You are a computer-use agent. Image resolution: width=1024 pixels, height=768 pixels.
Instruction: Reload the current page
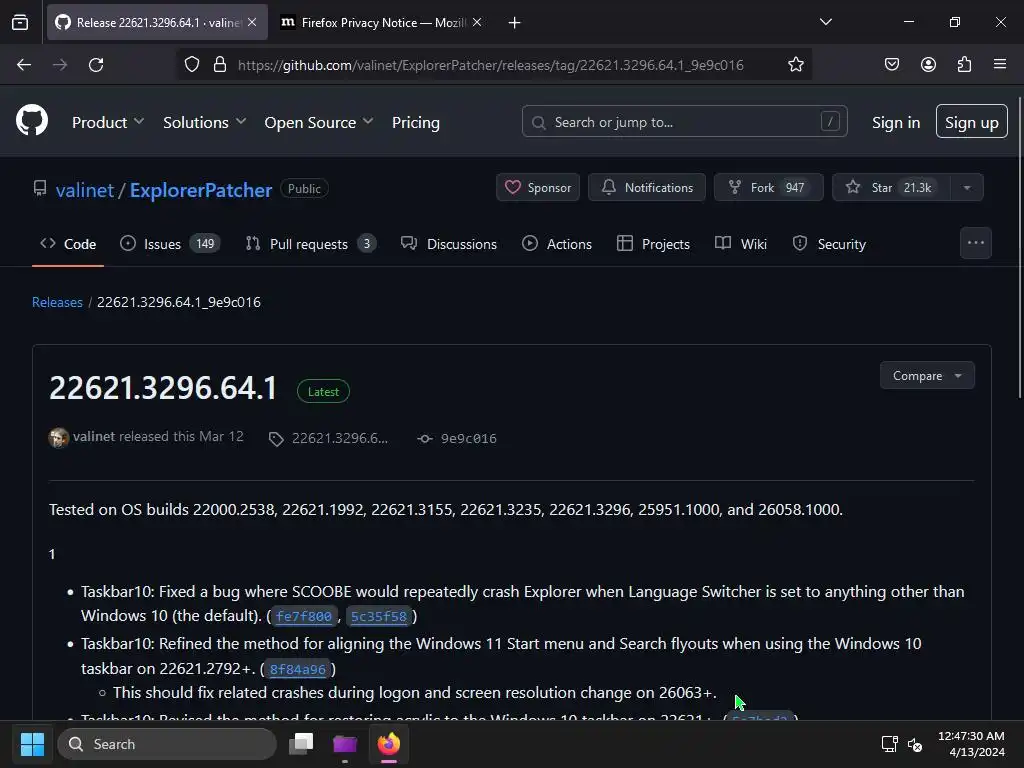pyautogui.click(x=96, y=65)
